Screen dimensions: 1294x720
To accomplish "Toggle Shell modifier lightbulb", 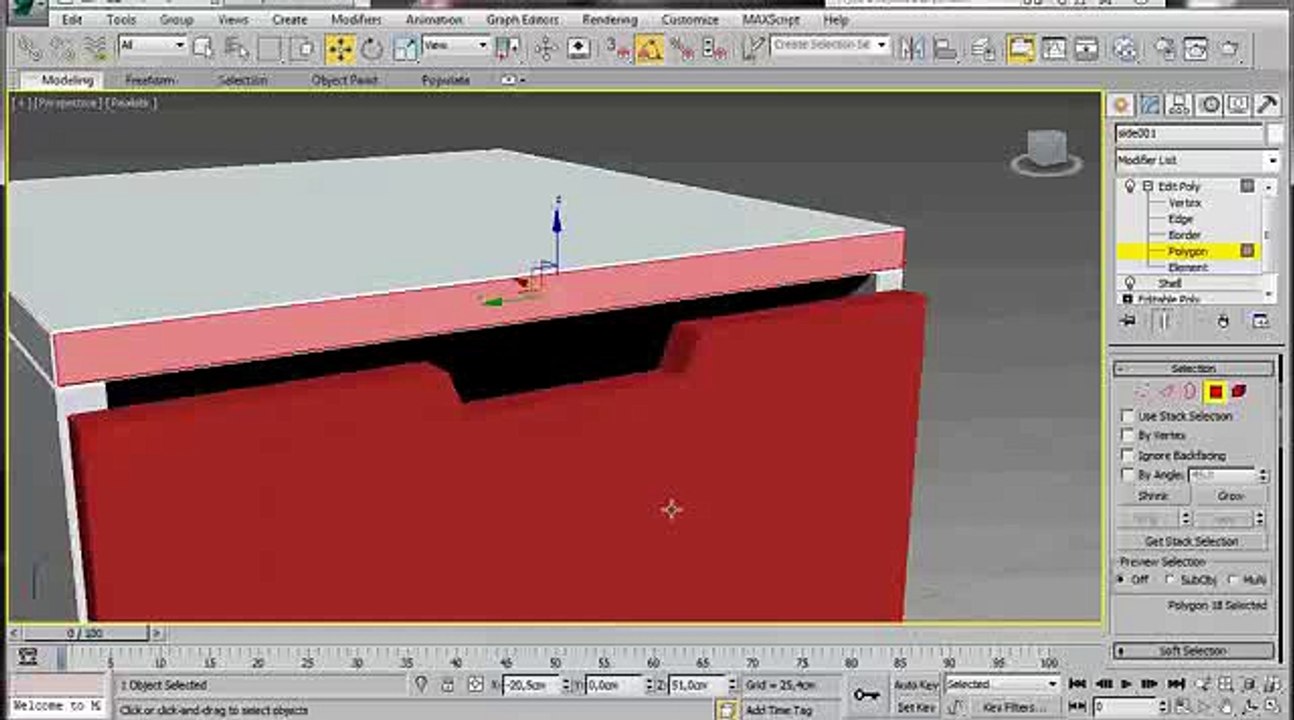I will 1130,283.
